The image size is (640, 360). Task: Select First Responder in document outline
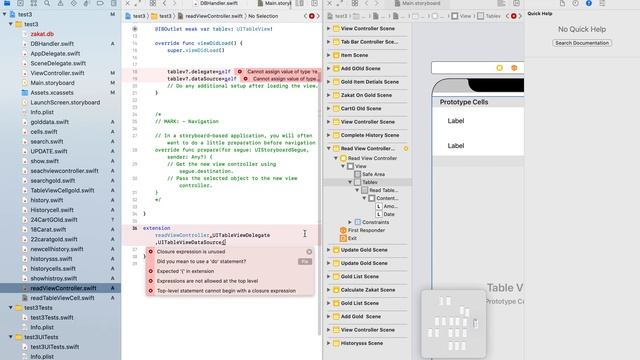(x=366, y=230)
